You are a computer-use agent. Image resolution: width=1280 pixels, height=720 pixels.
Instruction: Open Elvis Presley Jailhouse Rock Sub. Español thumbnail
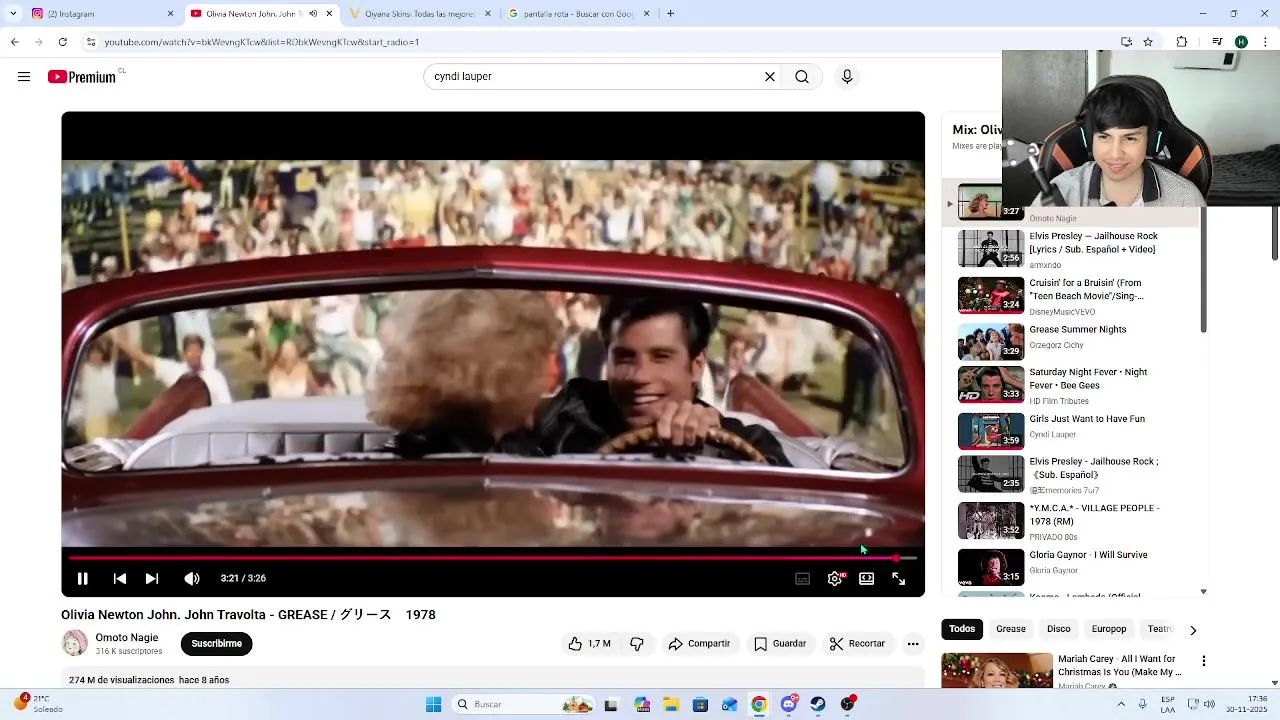coord(990,474)
